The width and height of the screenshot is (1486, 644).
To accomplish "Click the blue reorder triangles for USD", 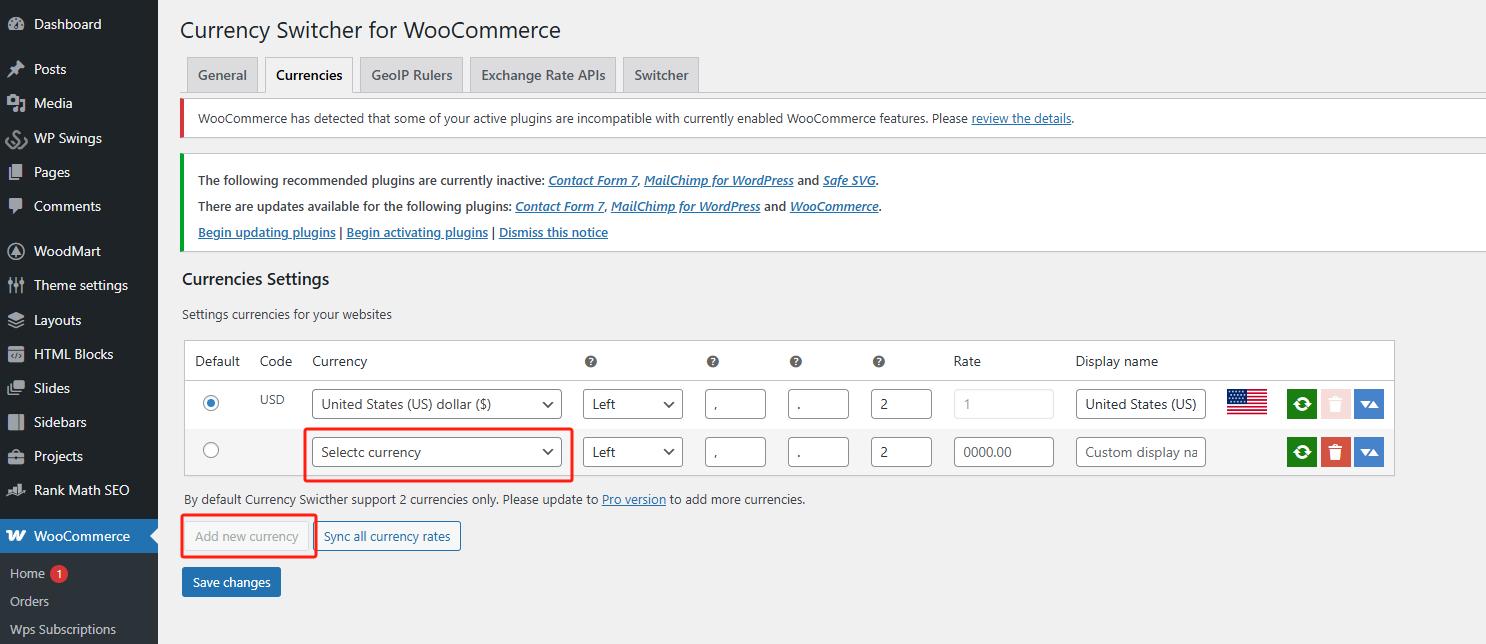I will click(1368, 404).
